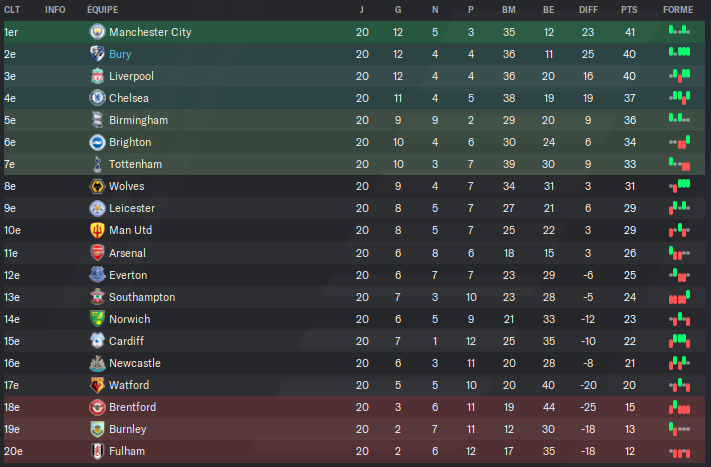711x467 pixels.
Task: Click Manchester City's form graph
Action: pyautogui.click(x=679, y=31)
